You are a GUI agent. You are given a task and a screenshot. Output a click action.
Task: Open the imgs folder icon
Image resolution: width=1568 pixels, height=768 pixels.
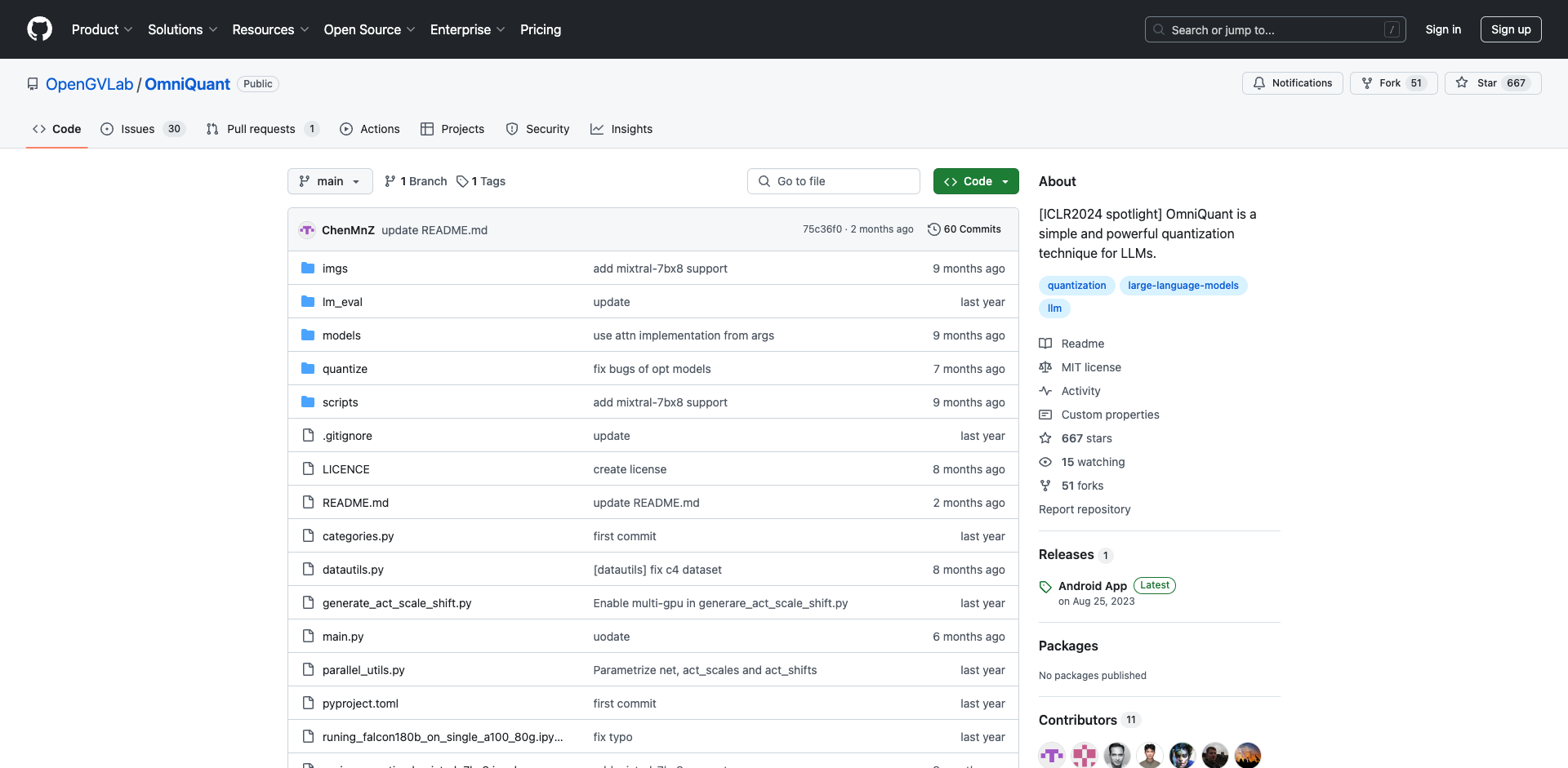tap(308, 268)
